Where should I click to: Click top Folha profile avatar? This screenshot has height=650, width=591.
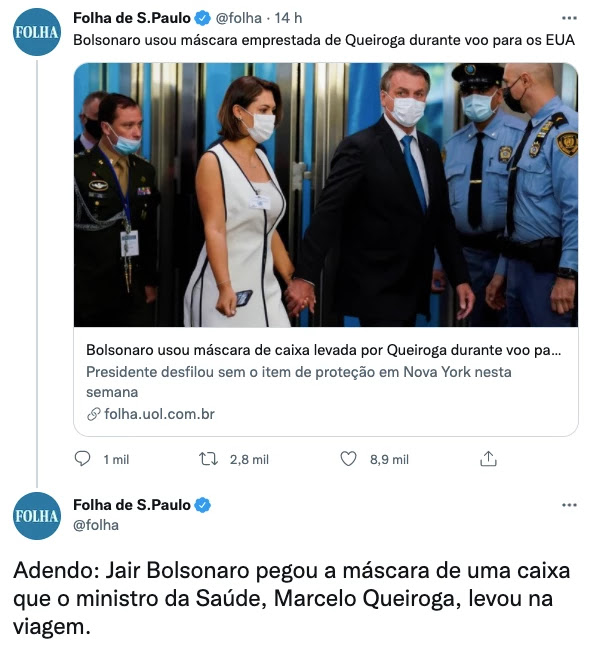[x=37, y=32]
